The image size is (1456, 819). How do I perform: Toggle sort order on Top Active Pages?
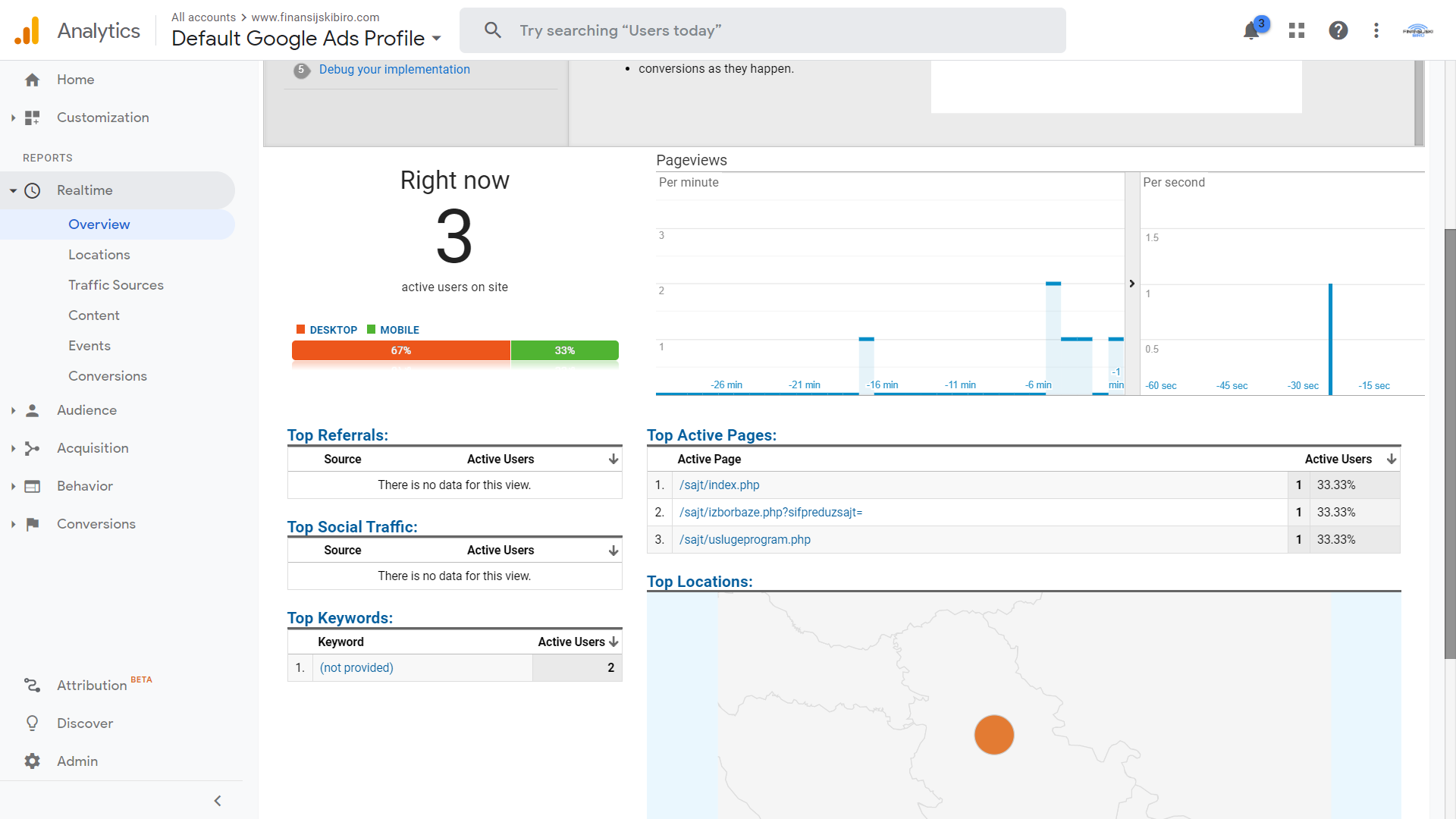(x=1392, y=459)
